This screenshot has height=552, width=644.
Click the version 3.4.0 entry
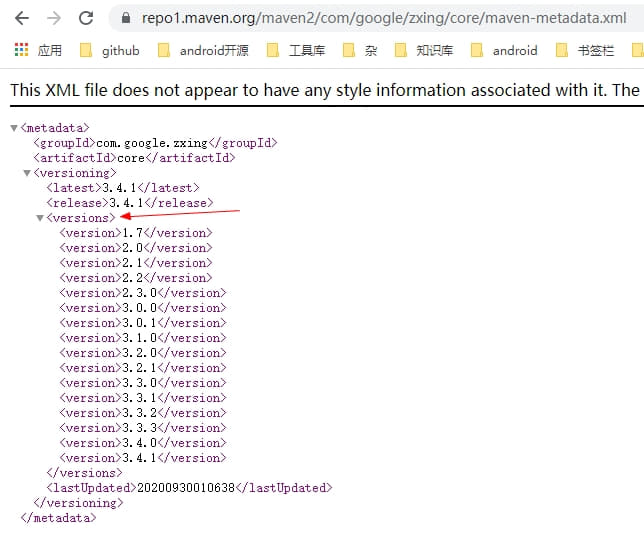(143, 443)
